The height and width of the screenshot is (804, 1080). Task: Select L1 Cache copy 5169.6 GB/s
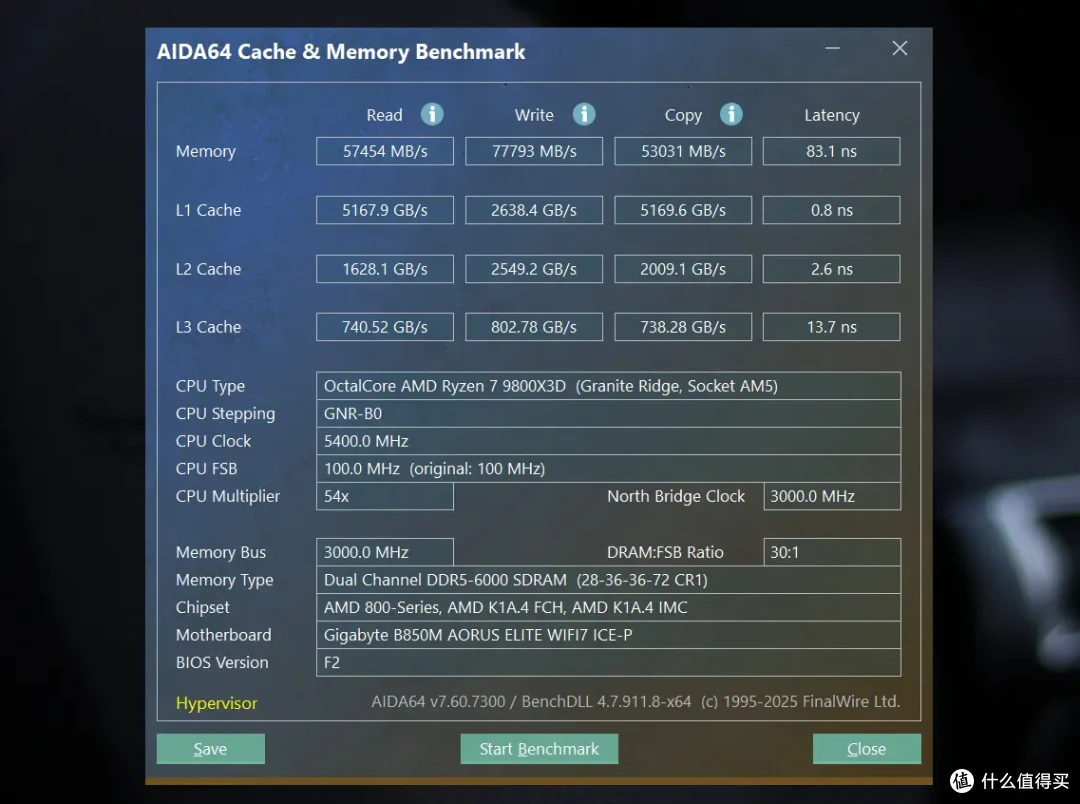683,210
